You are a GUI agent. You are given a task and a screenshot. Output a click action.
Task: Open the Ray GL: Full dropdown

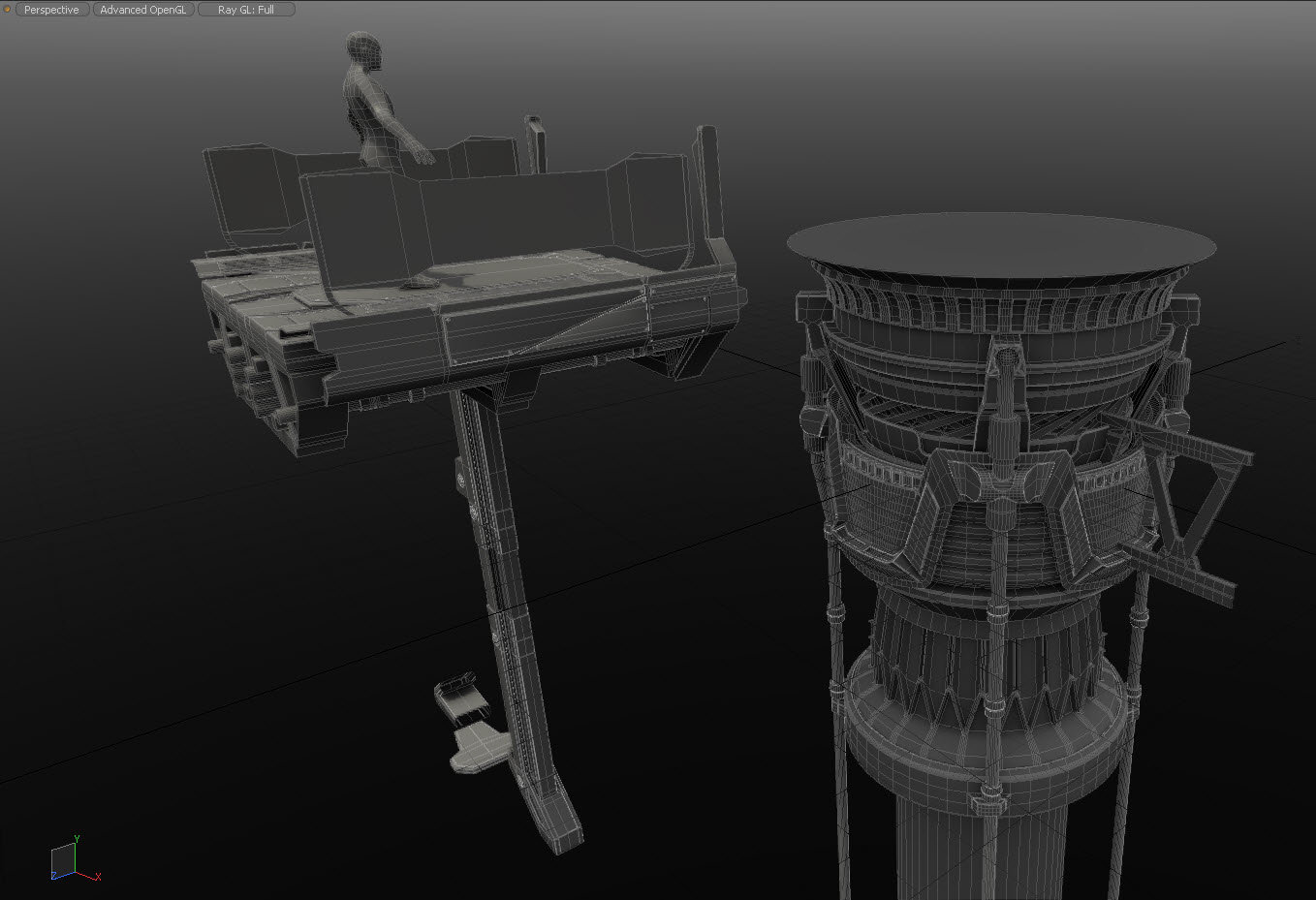tap(246, 10)
